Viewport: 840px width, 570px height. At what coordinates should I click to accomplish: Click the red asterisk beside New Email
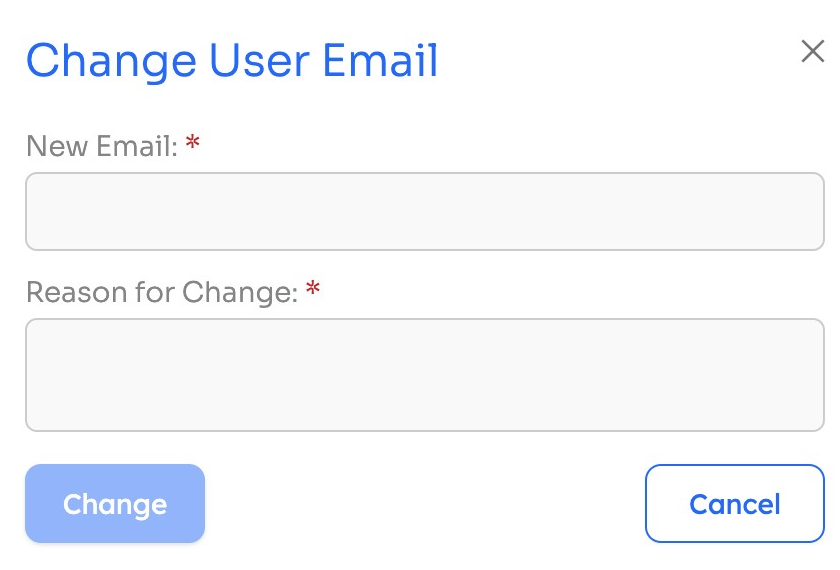click(x=192, y=142)
